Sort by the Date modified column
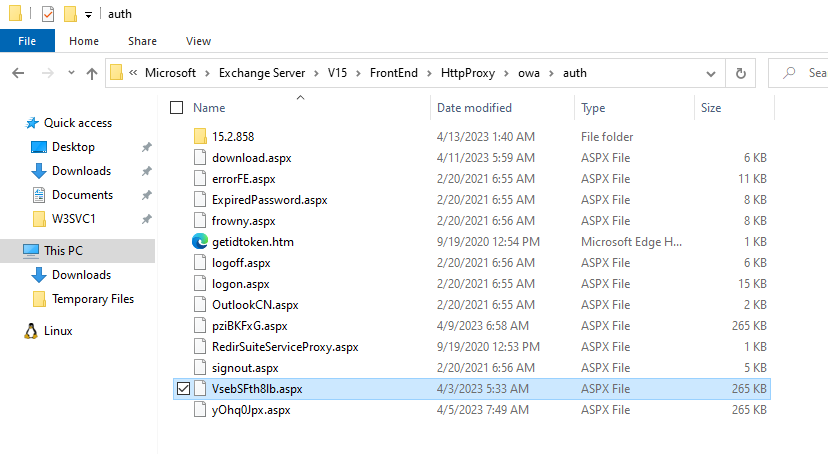 [474, 108]
